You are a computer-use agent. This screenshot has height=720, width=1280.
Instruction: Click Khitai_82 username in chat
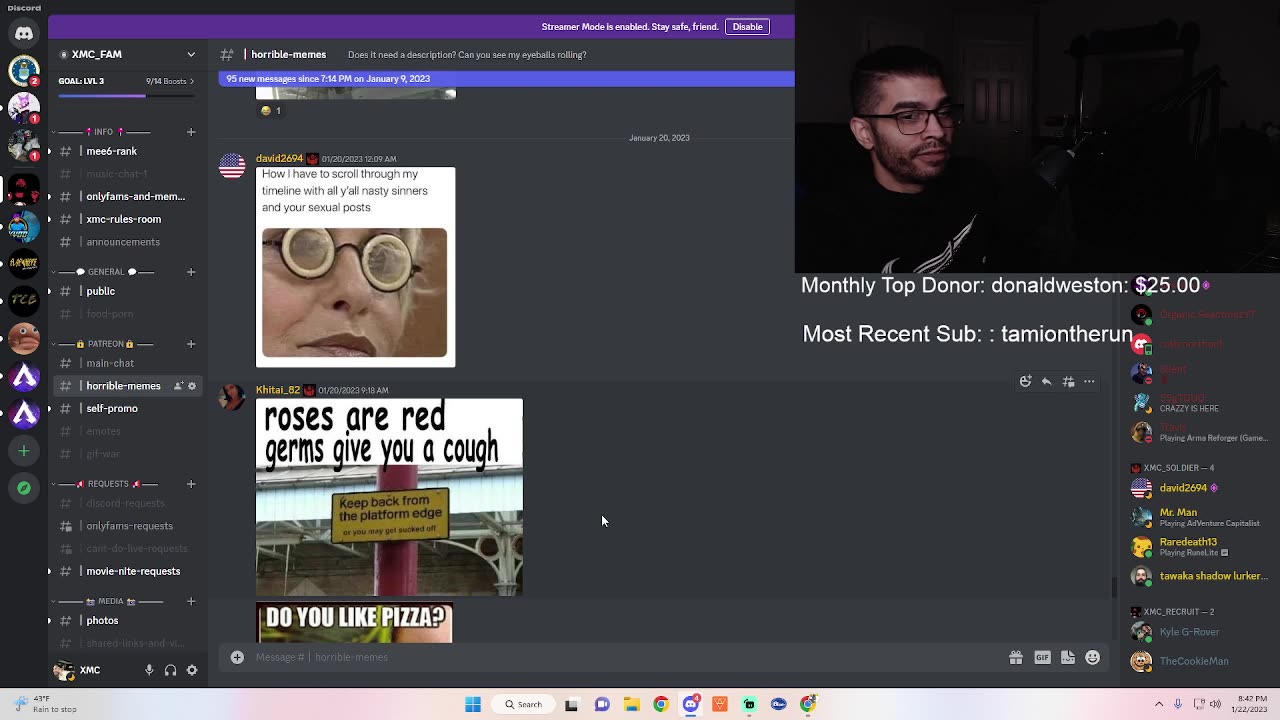point(278,390)
